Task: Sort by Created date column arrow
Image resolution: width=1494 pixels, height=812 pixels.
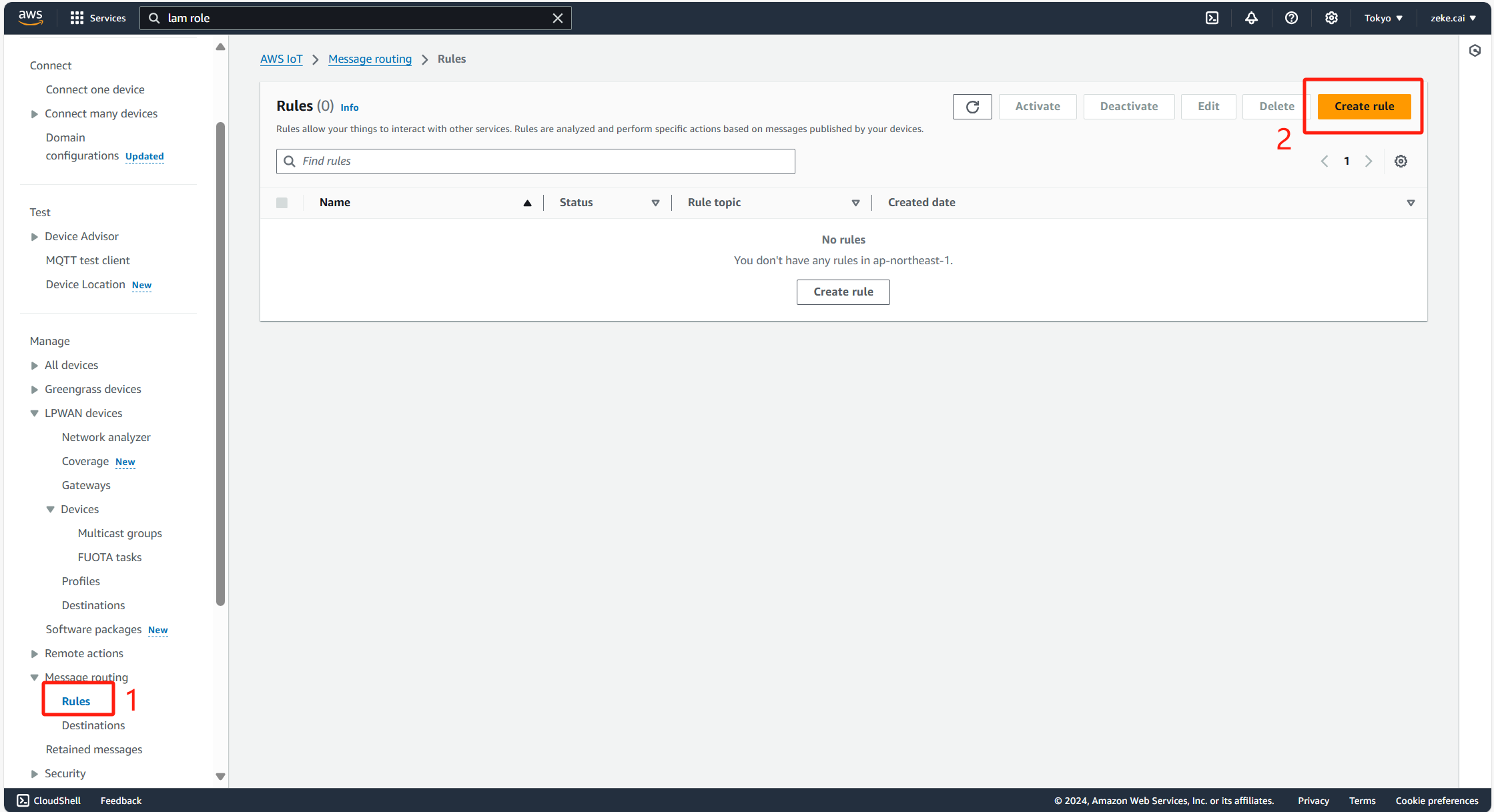Action: pyautogui.click(x=1411, y=203)
